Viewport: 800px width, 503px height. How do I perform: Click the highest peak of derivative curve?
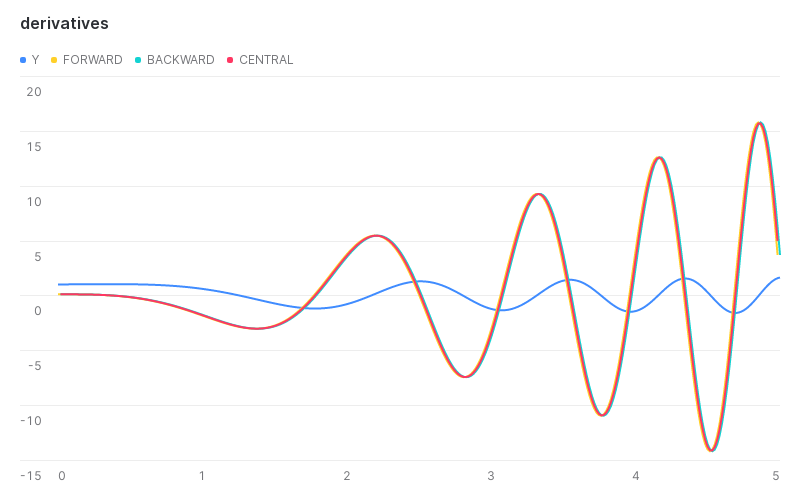[x=760, y=123]
